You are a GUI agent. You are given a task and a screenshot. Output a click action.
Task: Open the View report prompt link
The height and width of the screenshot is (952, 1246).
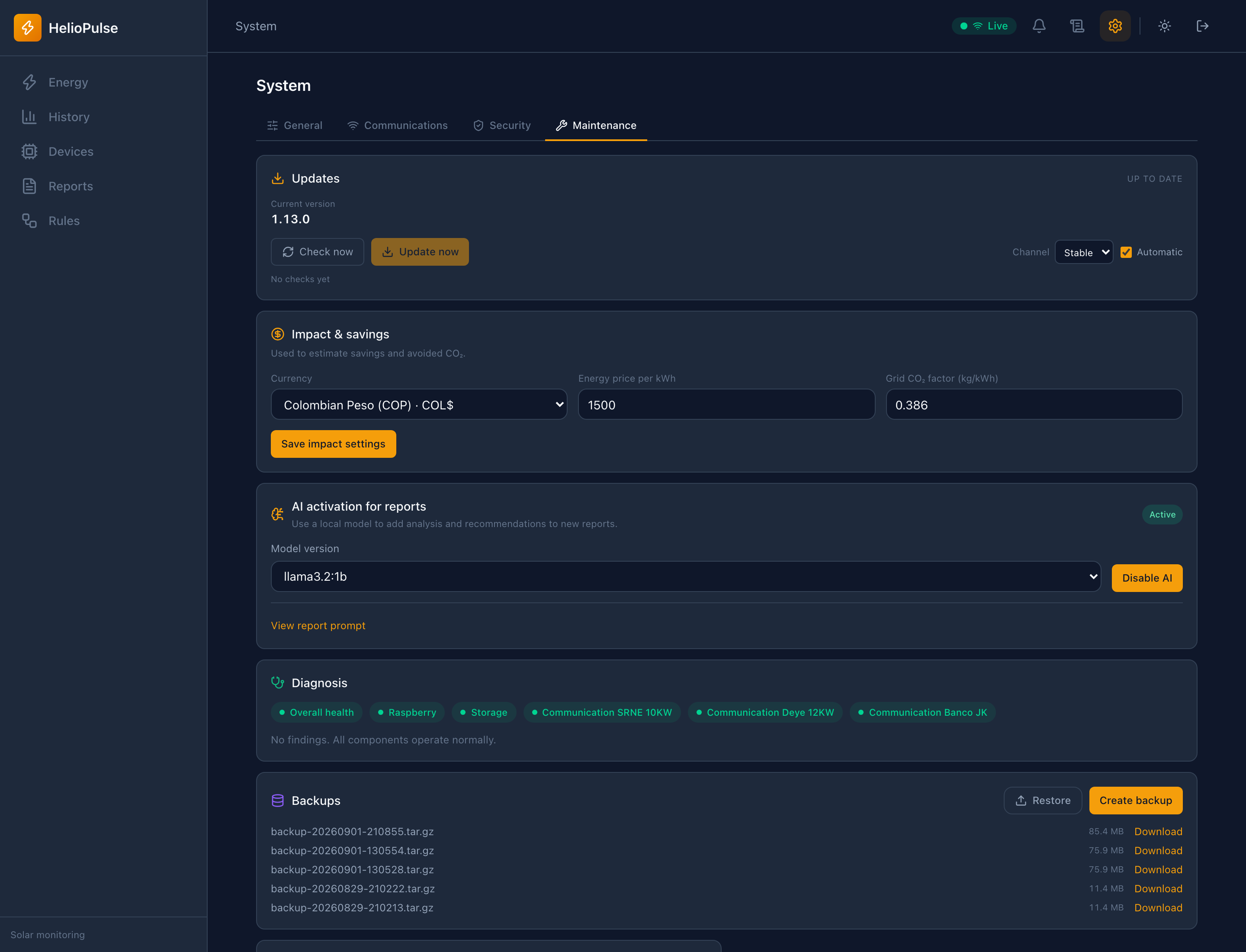(x=318, y=626)
